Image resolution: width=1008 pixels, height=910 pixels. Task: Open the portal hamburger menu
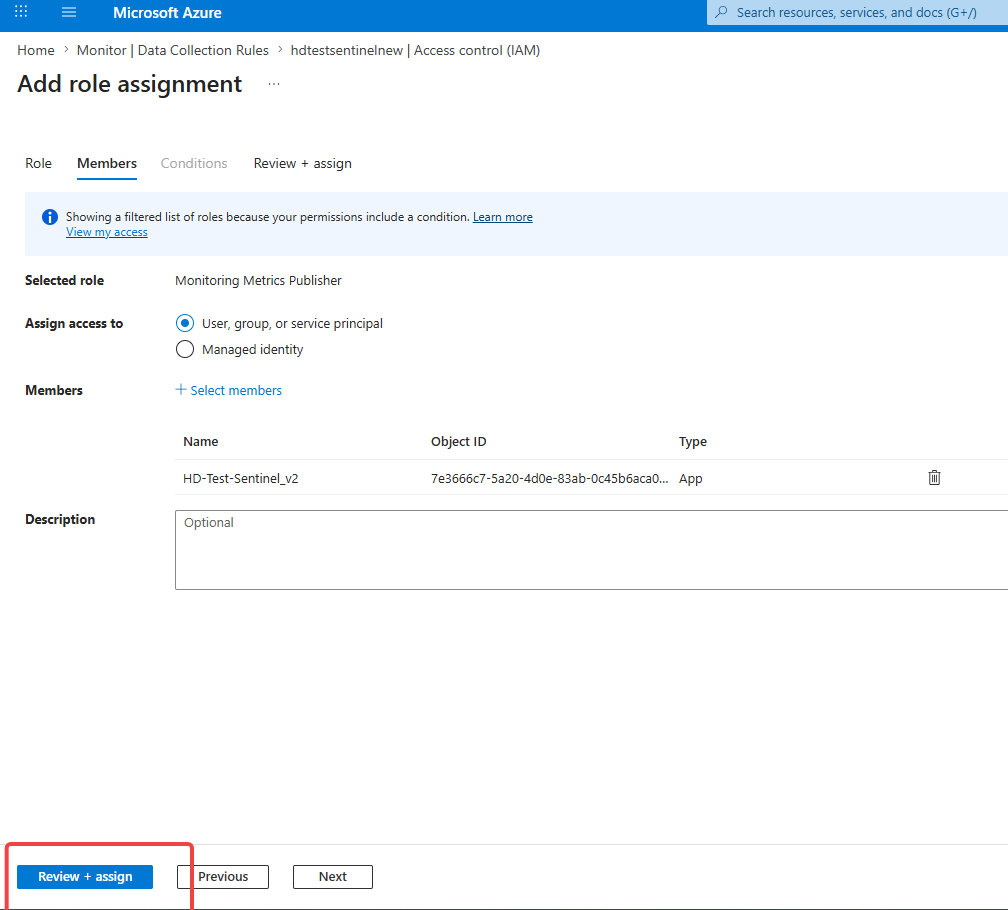coord(69,12)
